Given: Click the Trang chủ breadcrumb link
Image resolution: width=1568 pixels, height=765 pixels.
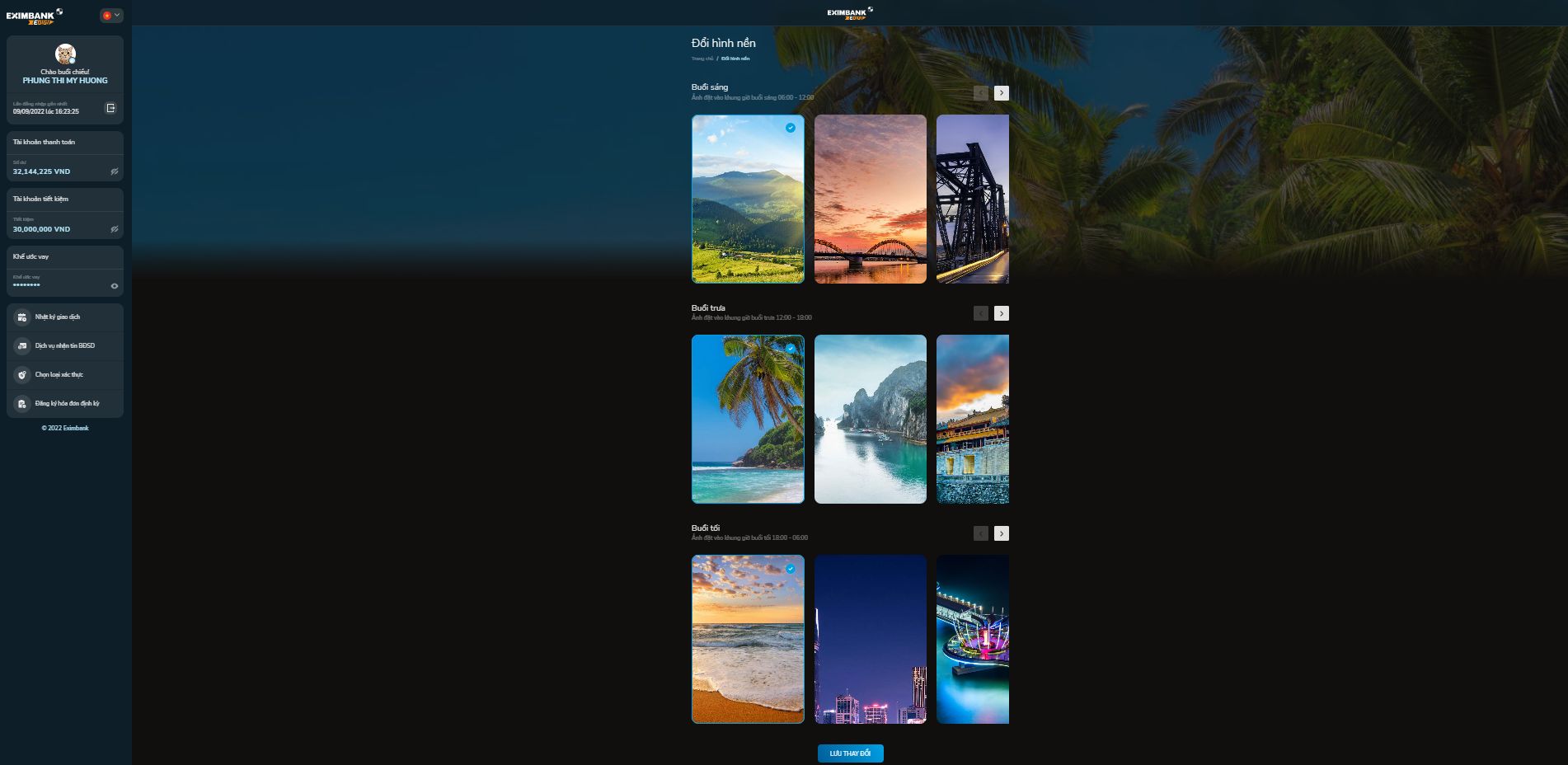Looking at the screenshot, I should [x=702, y=59].
